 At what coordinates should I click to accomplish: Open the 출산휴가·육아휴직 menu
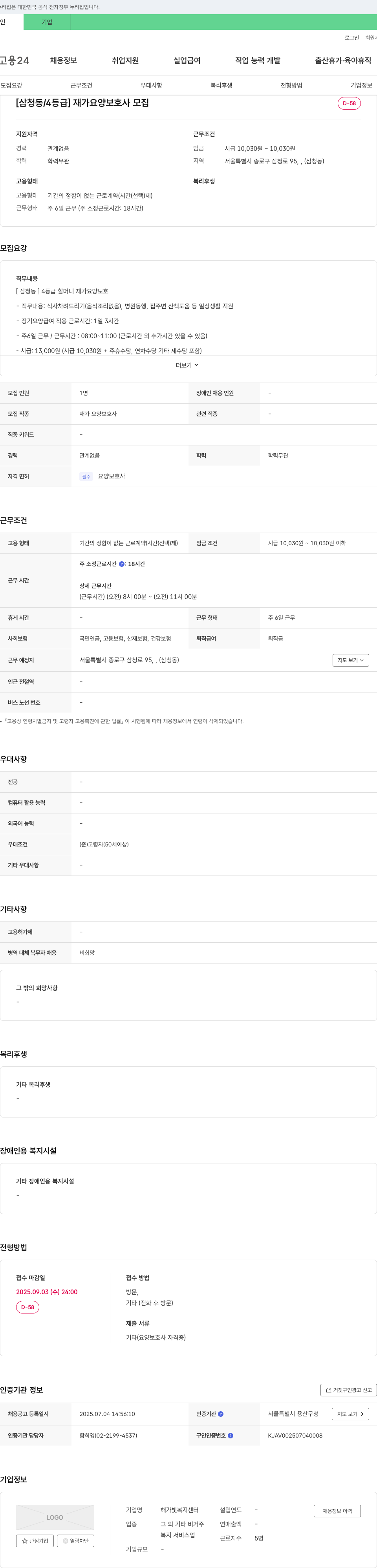coord(343,60)
